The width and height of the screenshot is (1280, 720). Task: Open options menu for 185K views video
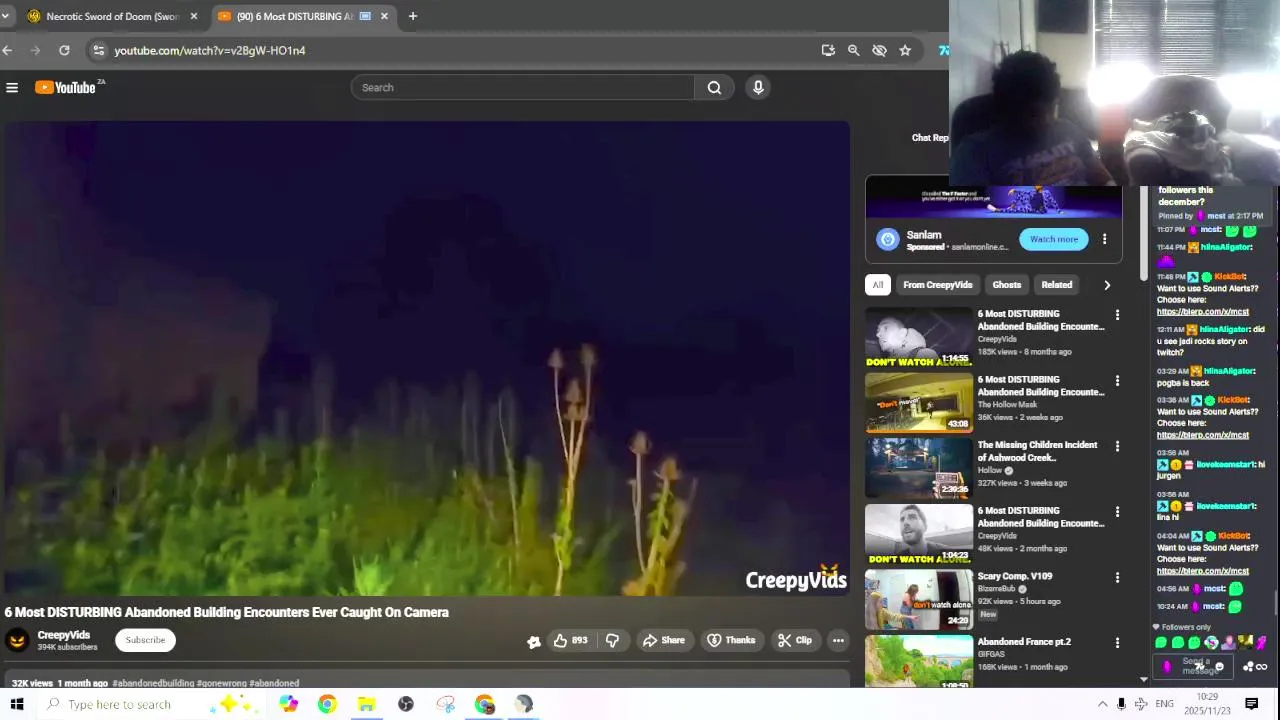point(1117,315)
